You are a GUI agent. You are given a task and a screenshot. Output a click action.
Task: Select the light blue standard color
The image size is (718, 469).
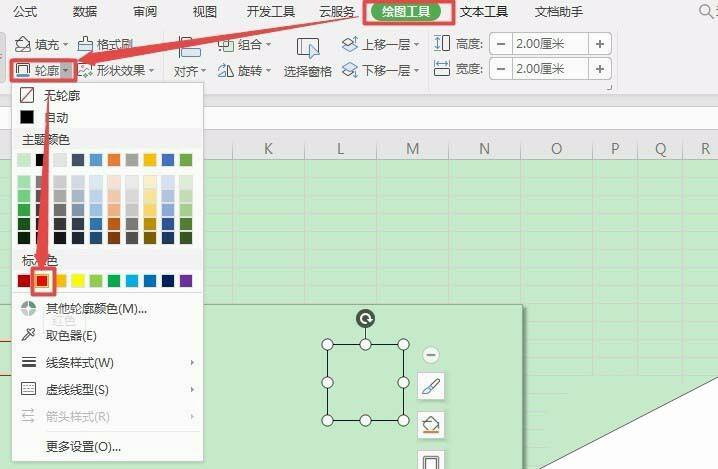coord(132,281)
